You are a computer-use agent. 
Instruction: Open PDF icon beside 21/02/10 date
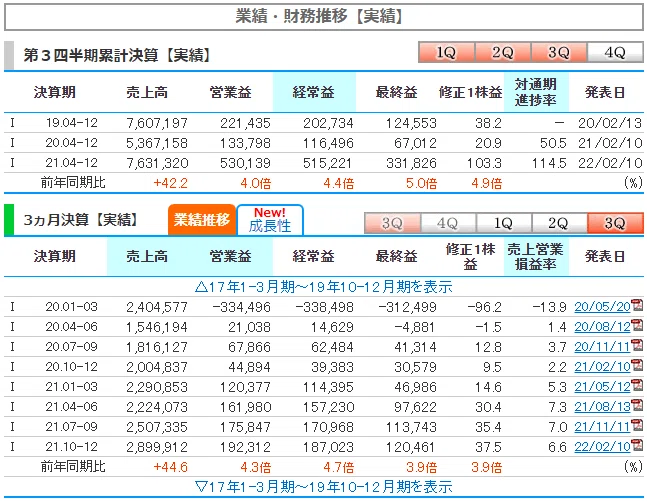[637, 365]
